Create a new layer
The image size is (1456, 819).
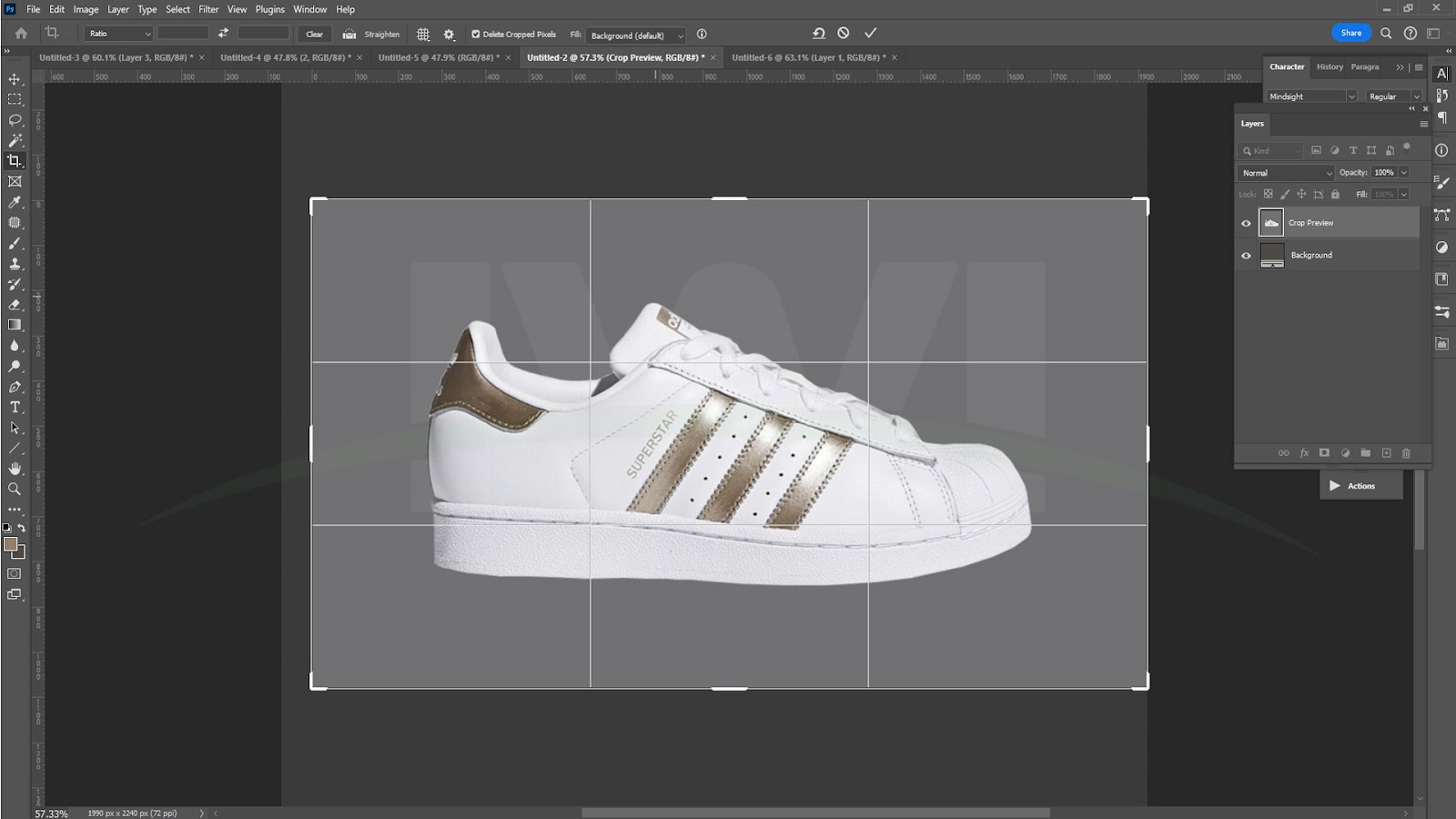[1386, 452]
